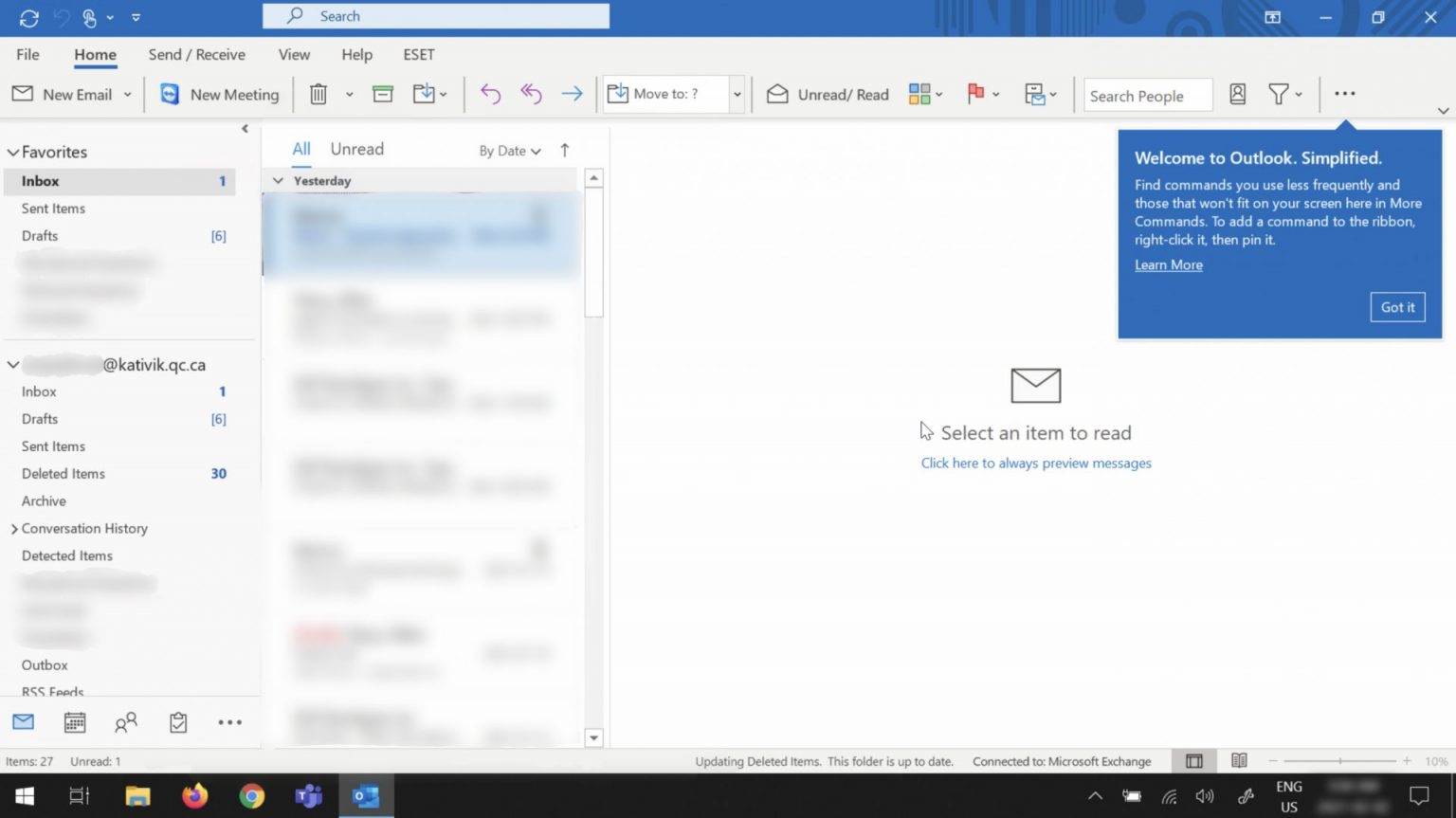This screenshot has height=818, width=1456.
Task: Toggle Unread/Read message status
Action: tap(828, 94)
